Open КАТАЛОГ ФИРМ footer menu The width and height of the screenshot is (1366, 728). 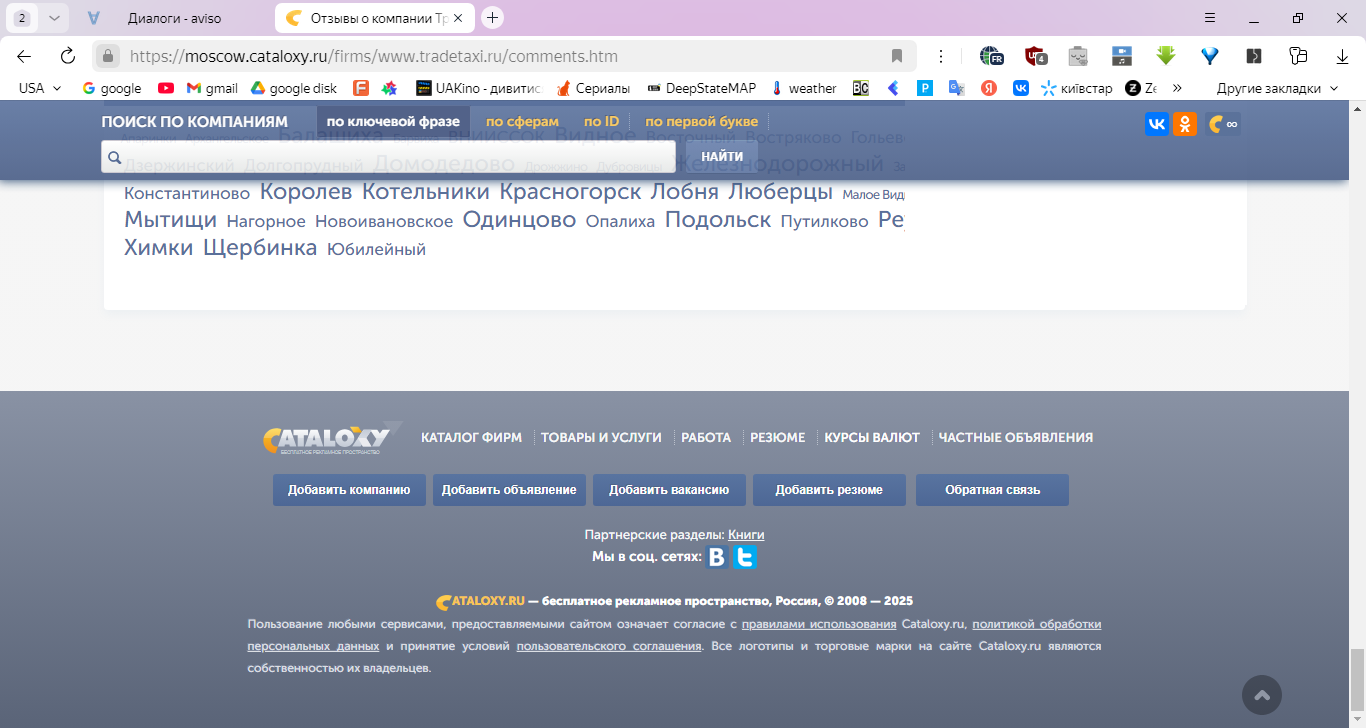tap(471, 438)
